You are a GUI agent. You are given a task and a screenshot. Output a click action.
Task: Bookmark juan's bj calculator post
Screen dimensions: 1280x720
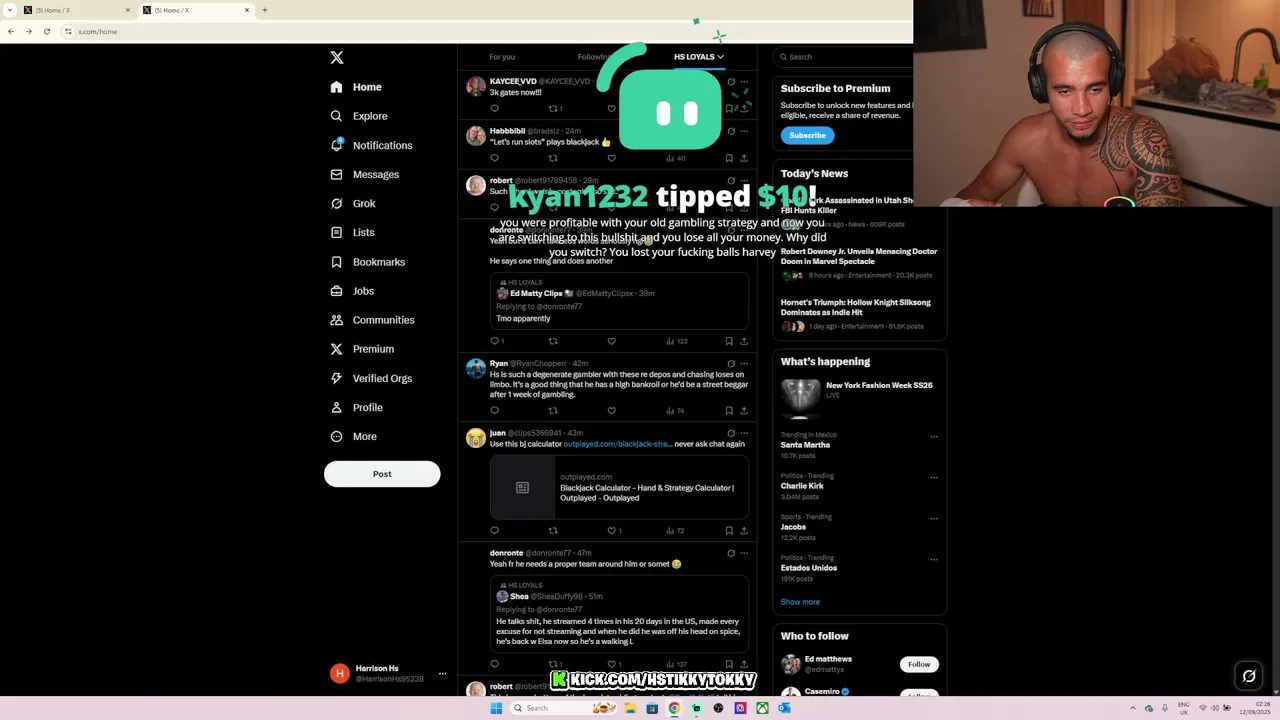point(728,530)
